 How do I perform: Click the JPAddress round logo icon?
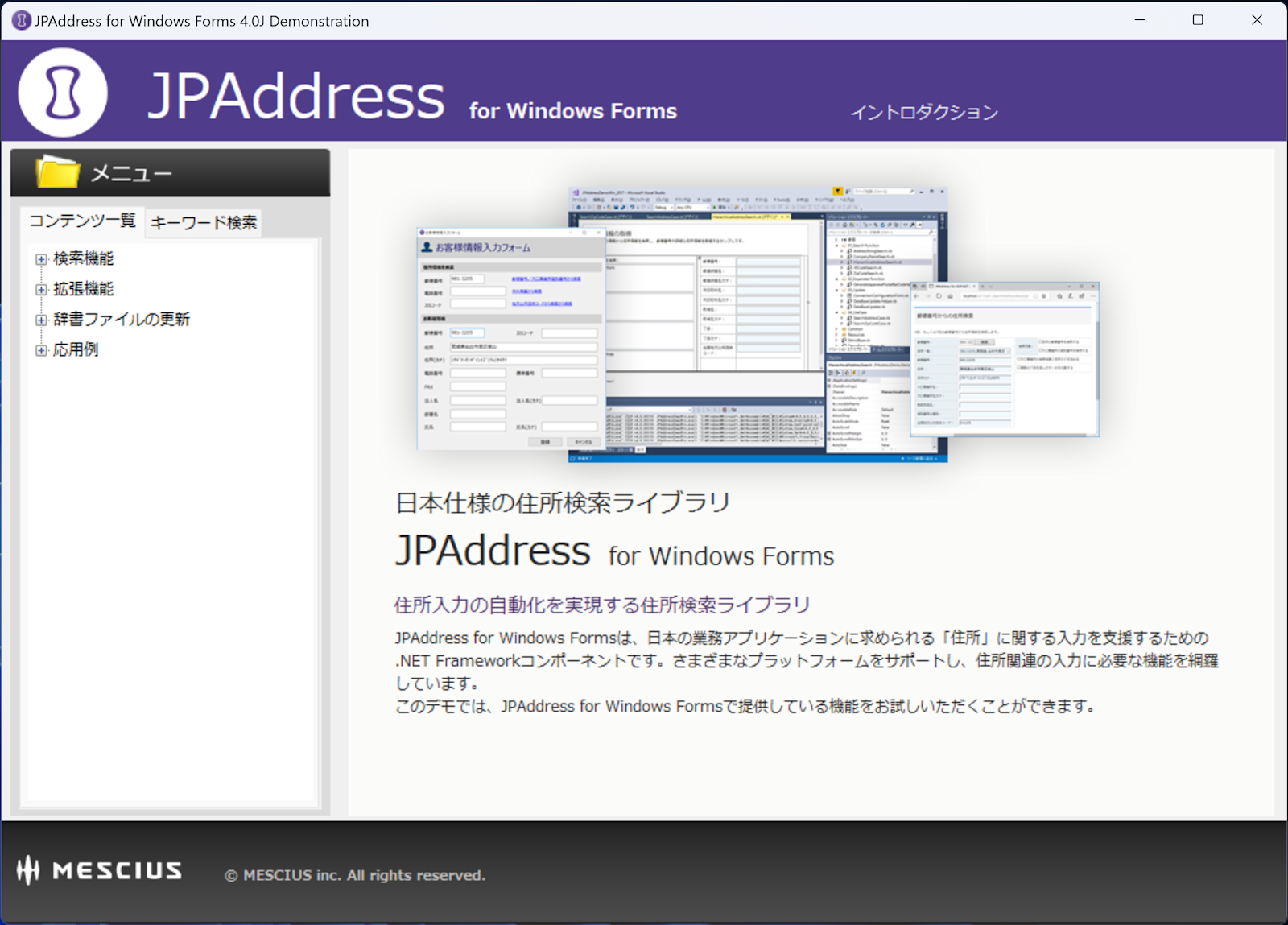coord(63,93)
